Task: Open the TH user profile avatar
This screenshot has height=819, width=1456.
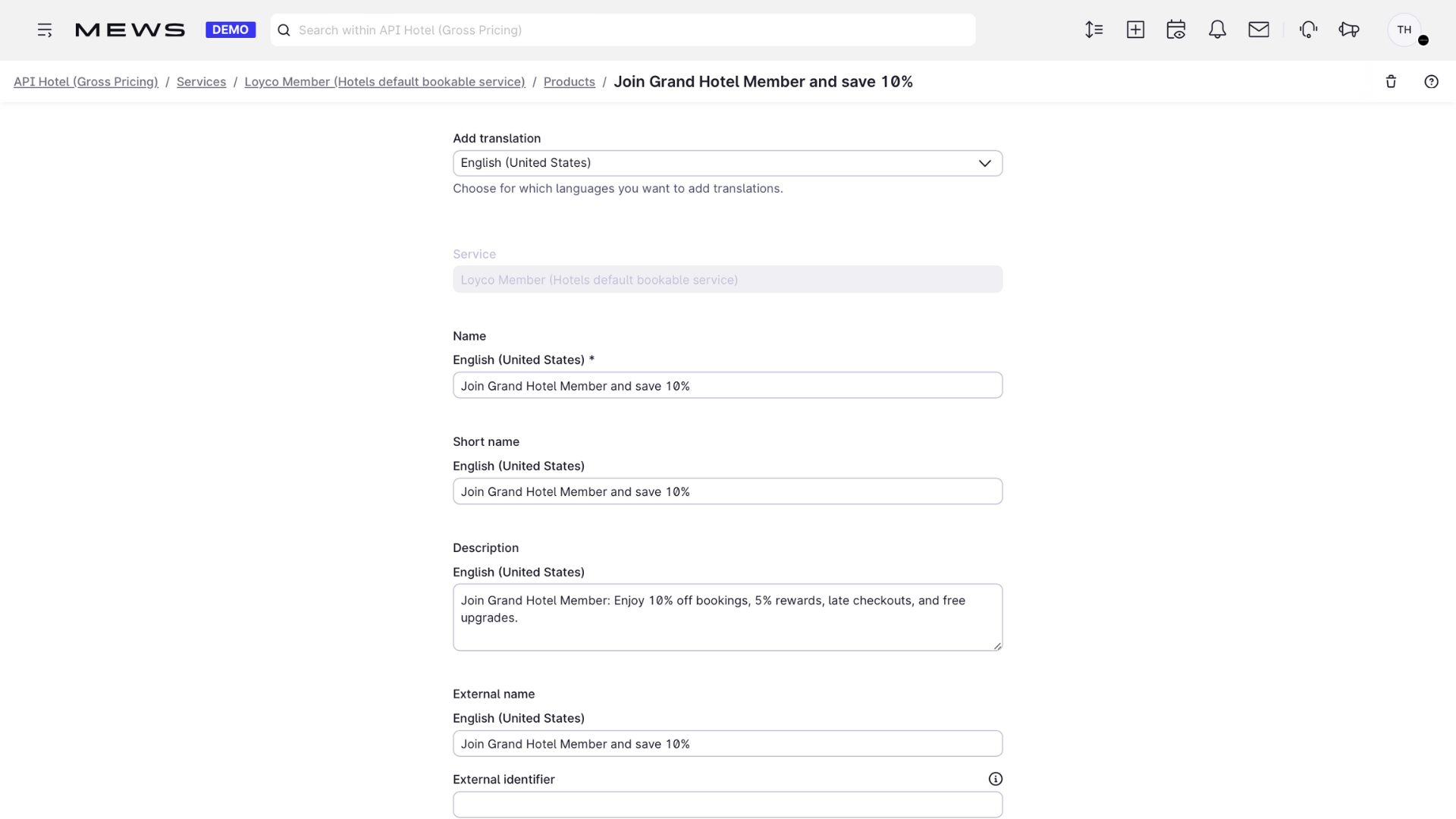Action: [1404, 30]
